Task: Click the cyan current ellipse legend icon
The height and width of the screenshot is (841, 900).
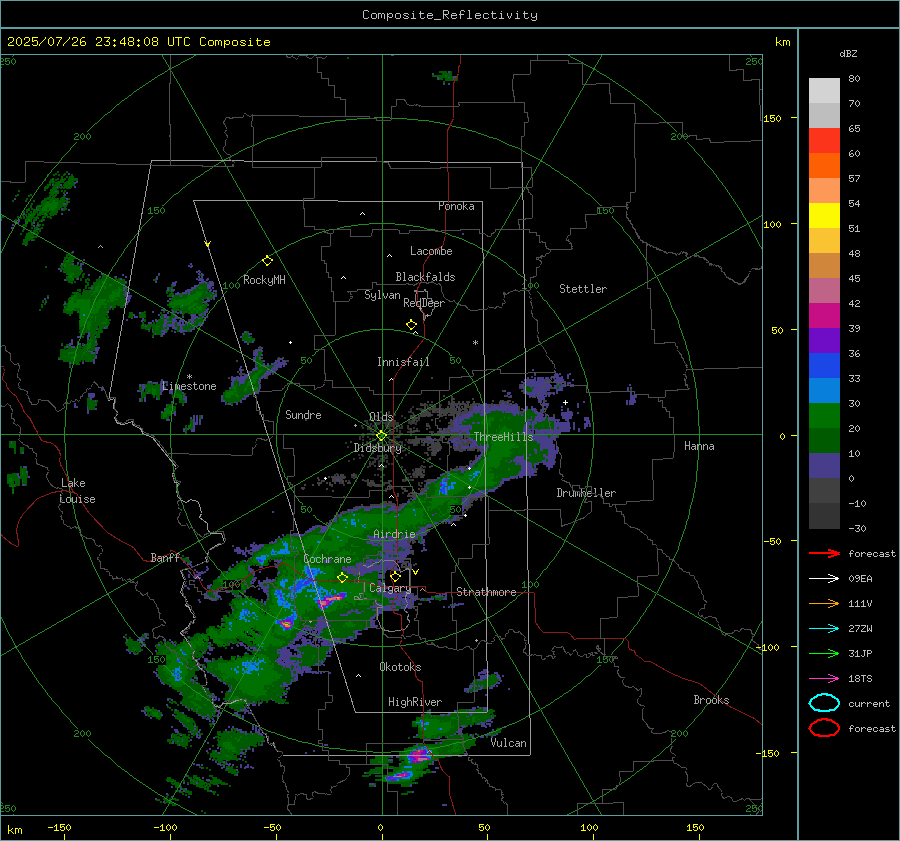Action: (x=824, y=703)
